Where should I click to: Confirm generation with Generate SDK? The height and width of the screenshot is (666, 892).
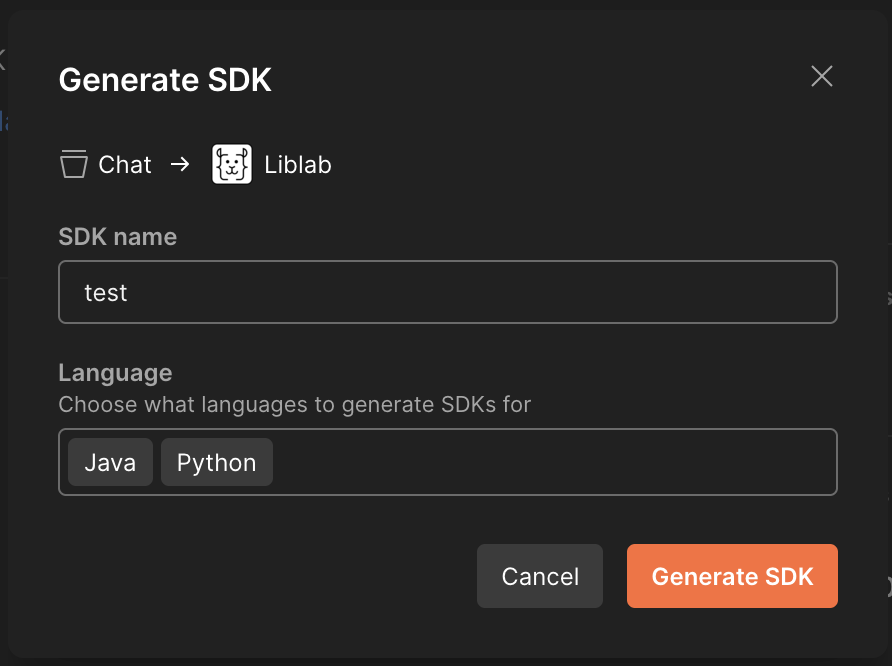[x=732, y=576]
